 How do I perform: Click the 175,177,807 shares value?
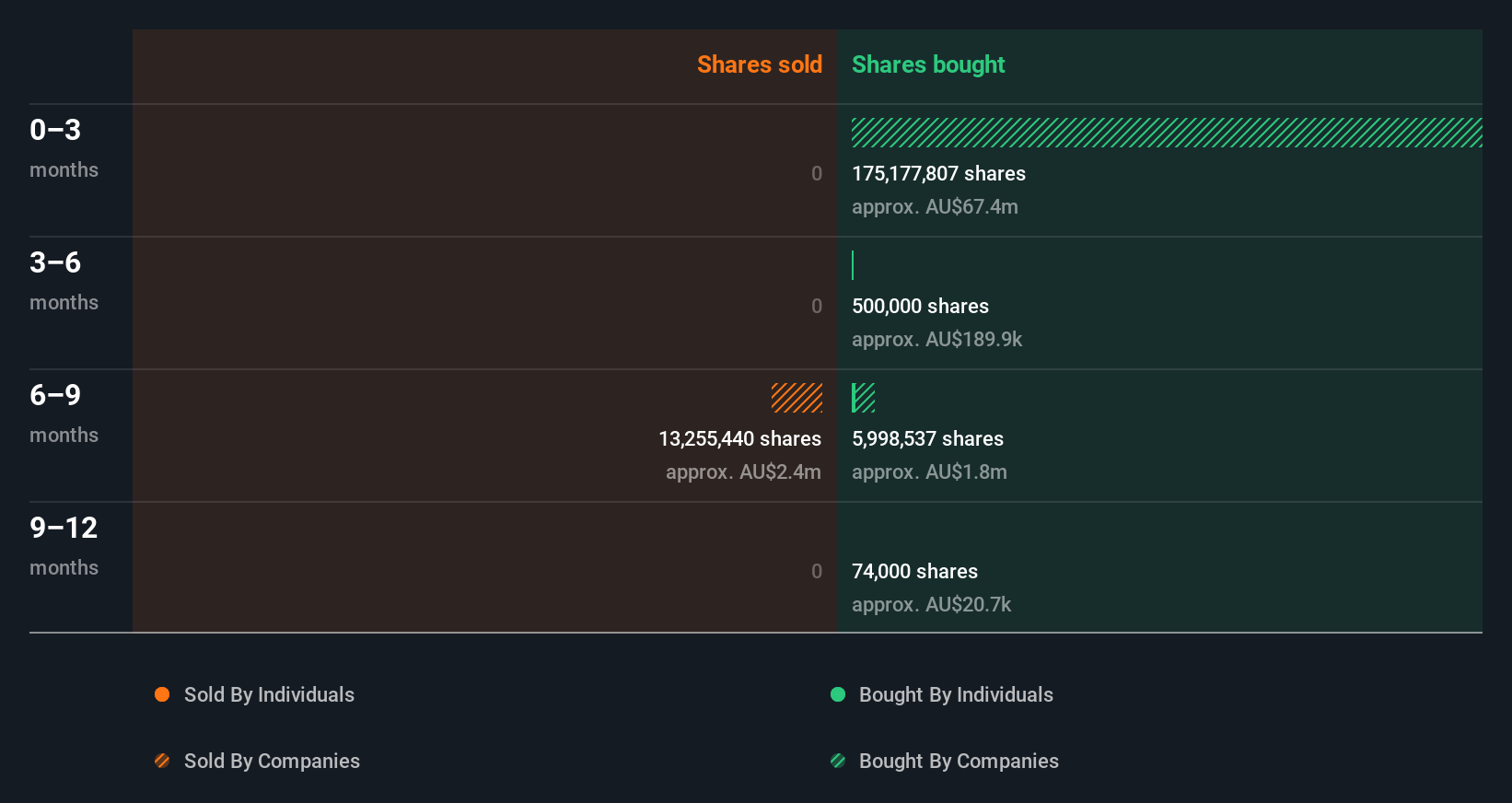click(938, 173)
